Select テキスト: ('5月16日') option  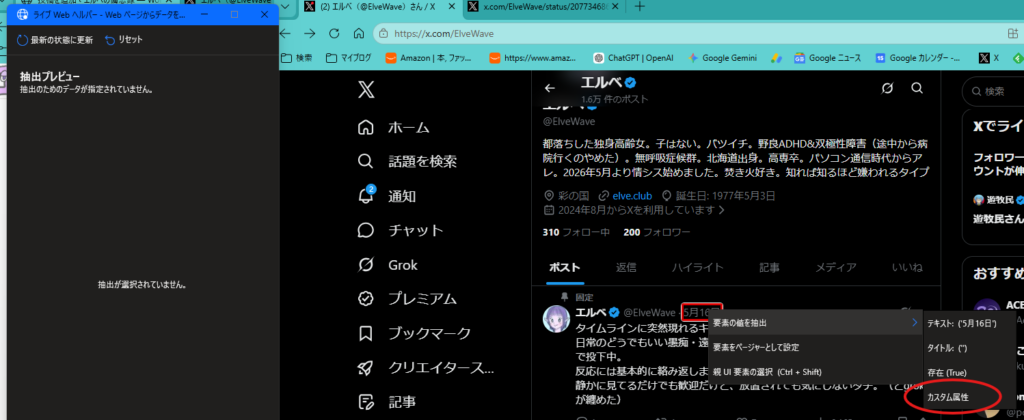[970, 323]
